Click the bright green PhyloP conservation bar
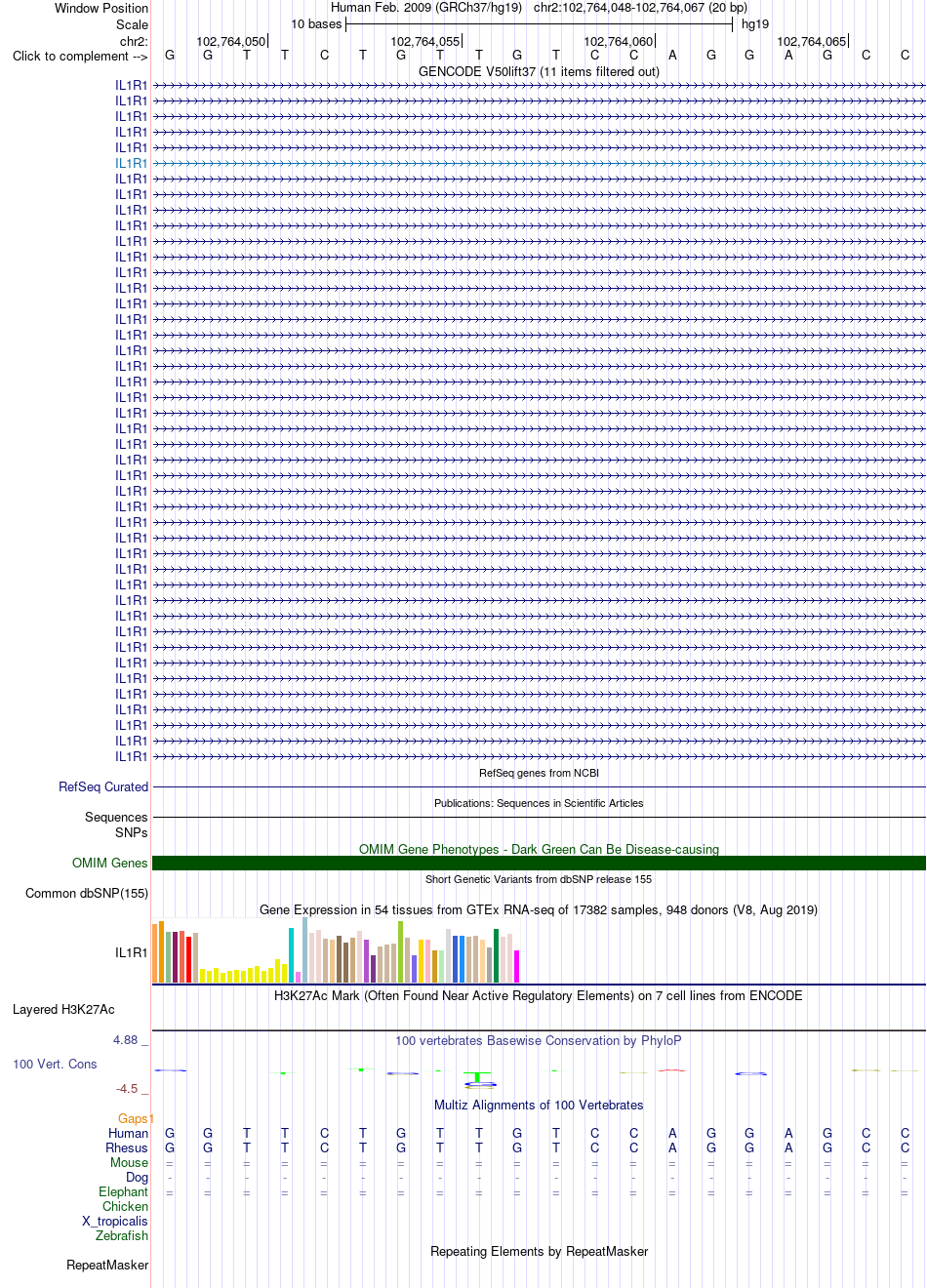This screenshot has width=927, height=1288. click(x=477, y=1077)
